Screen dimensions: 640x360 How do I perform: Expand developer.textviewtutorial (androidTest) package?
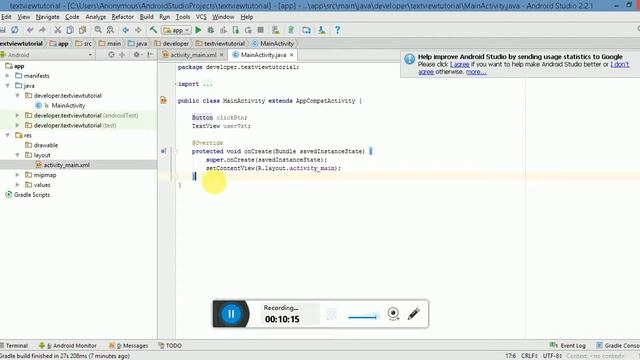(x=18, y=116)
